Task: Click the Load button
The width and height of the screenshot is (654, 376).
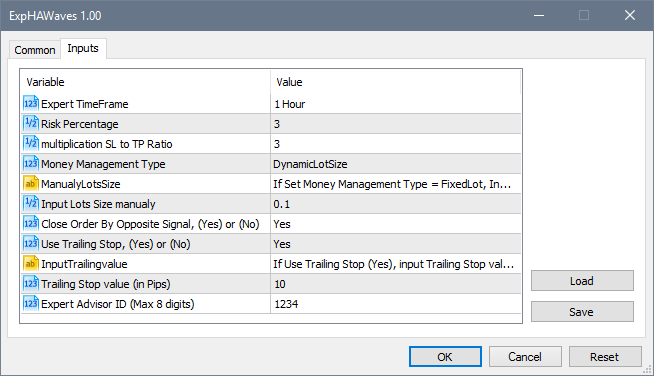Action: 582,281
